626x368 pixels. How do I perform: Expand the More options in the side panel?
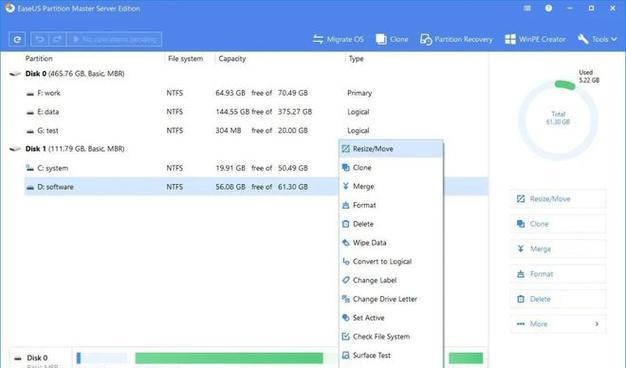click(x=558, y=324)
